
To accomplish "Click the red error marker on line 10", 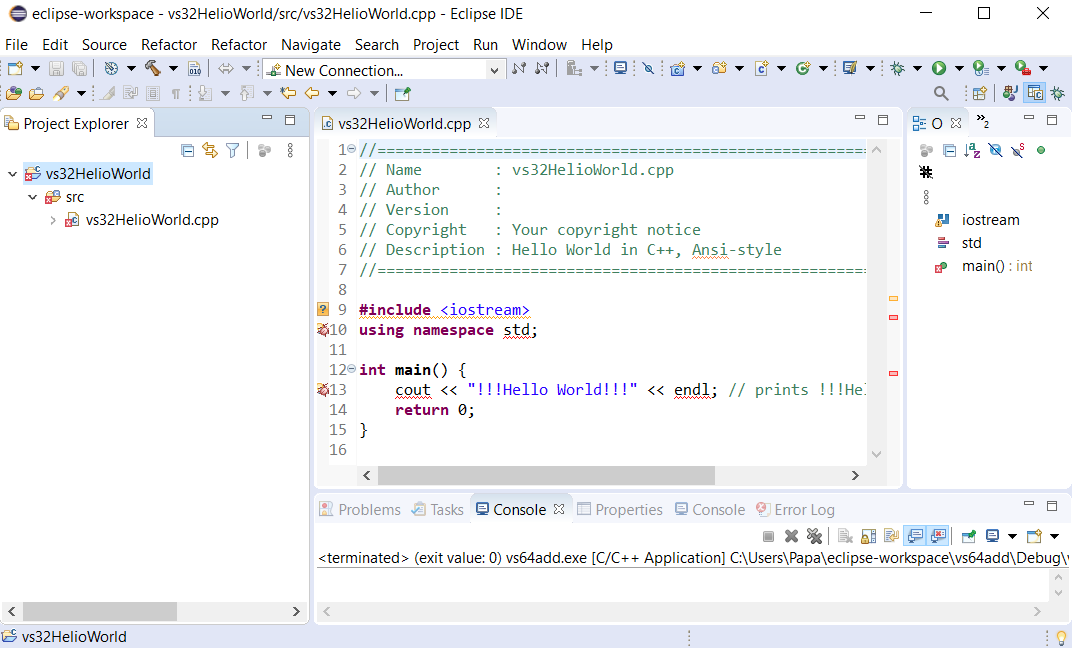I will pos(323,330).
